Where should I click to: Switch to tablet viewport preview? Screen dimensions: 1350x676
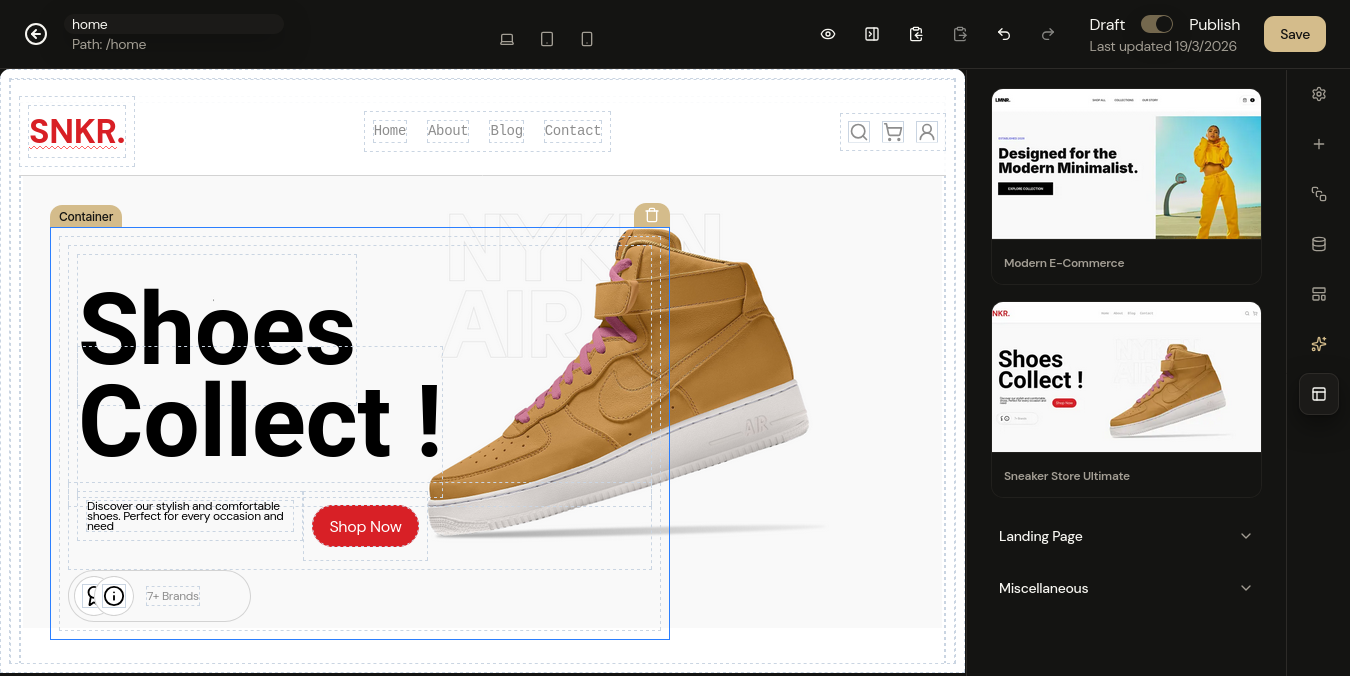[x=547, y=39]
